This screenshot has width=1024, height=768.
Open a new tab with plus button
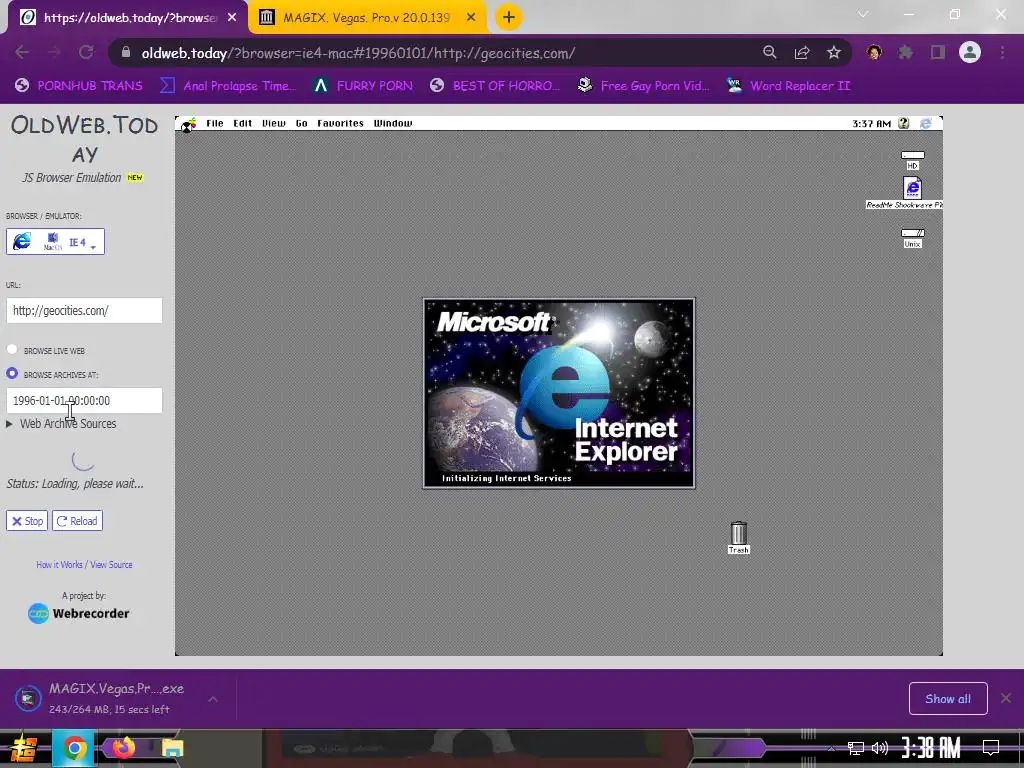509,17
